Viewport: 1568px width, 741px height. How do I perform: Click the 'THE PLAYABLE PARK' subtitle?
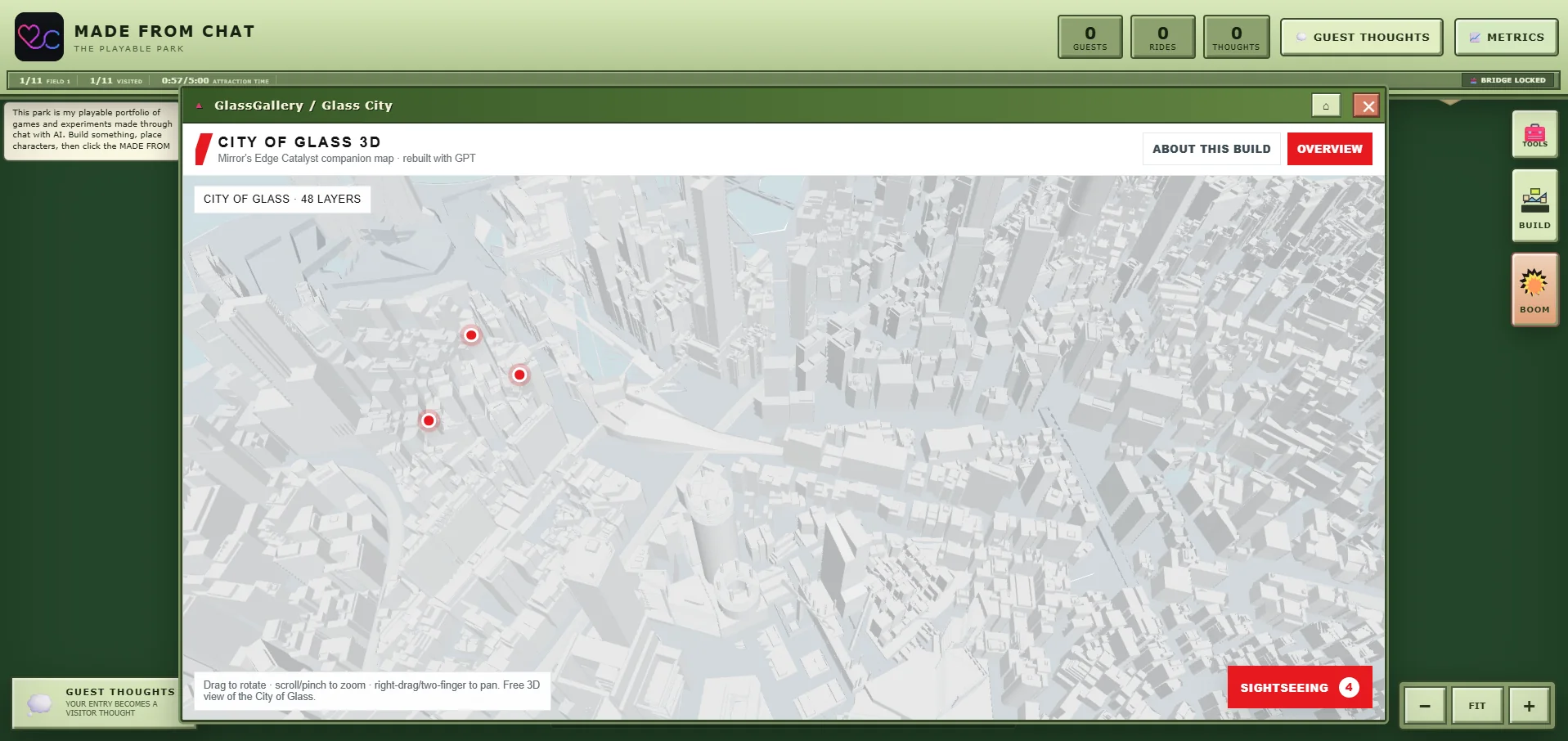129,49
